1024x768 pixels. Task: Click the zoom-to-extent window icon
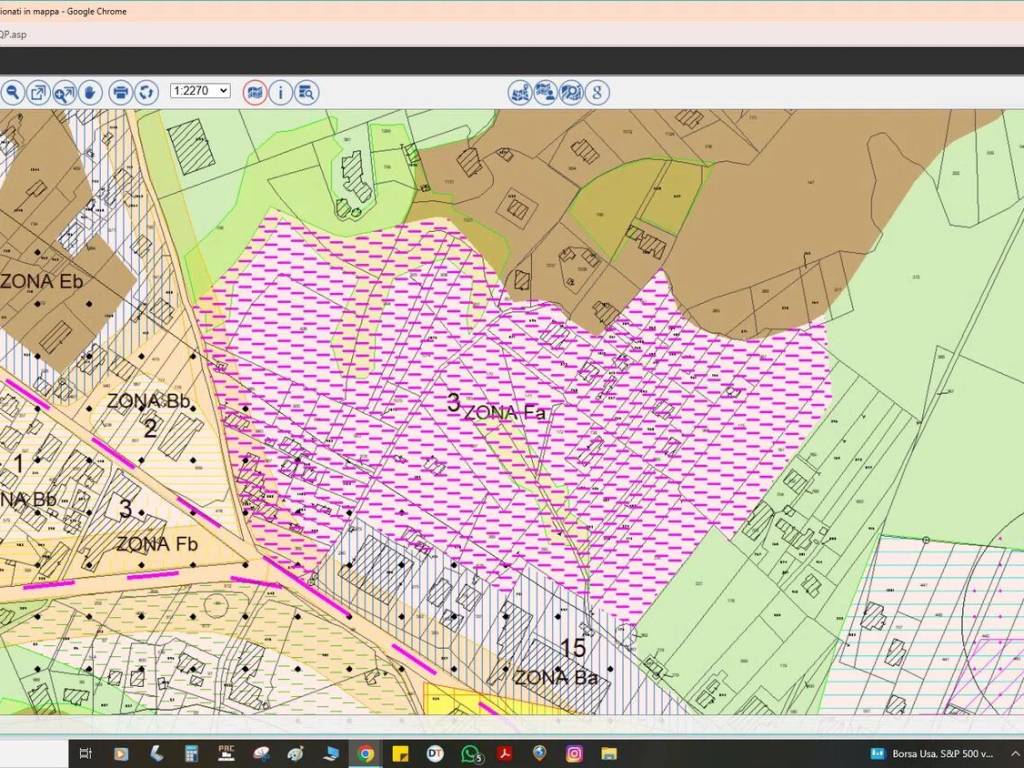[38, 92]
